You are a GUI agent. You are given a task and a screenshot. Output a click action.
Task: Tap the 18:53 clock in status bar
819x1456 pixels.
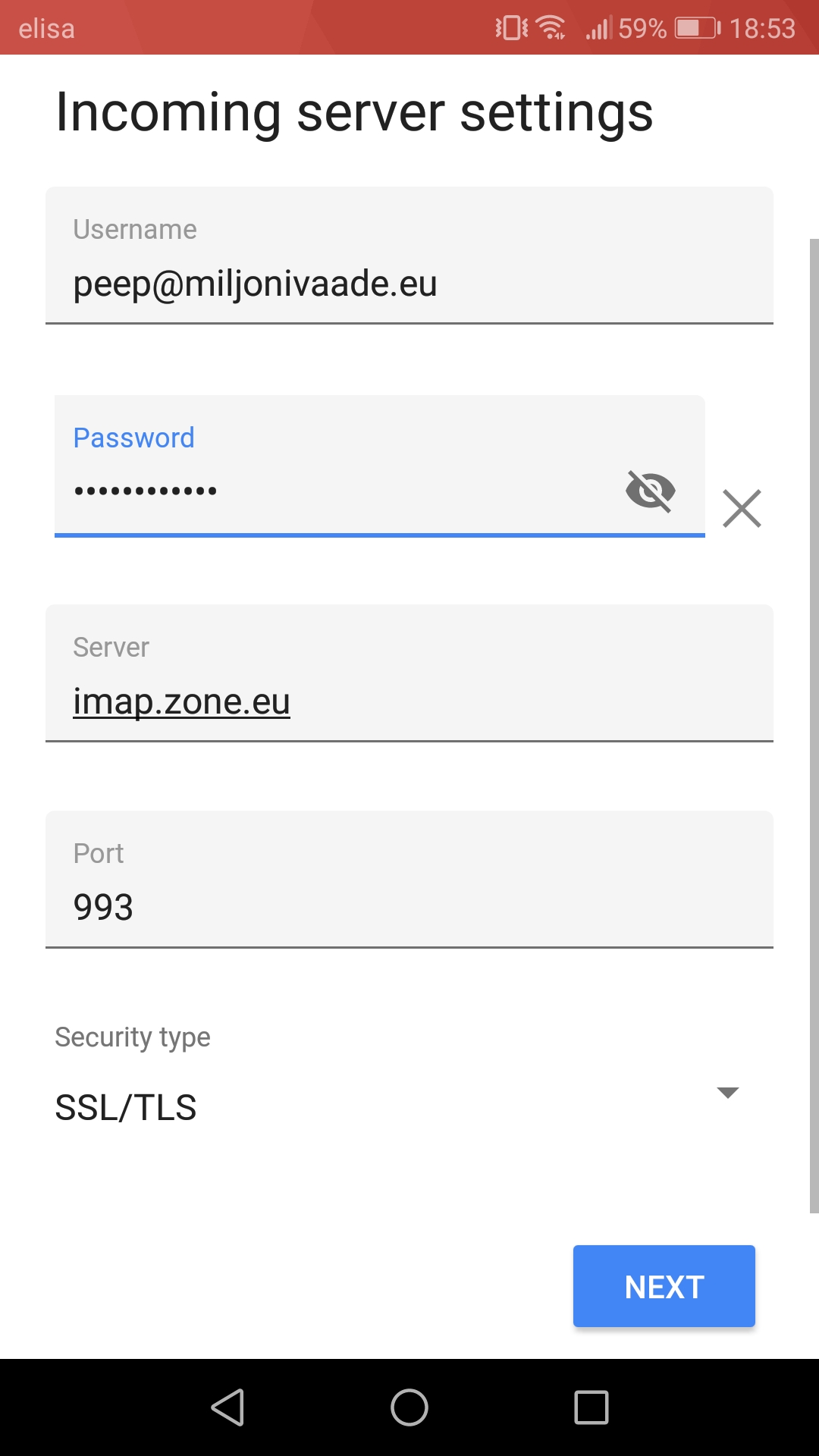tap(762, 29)
